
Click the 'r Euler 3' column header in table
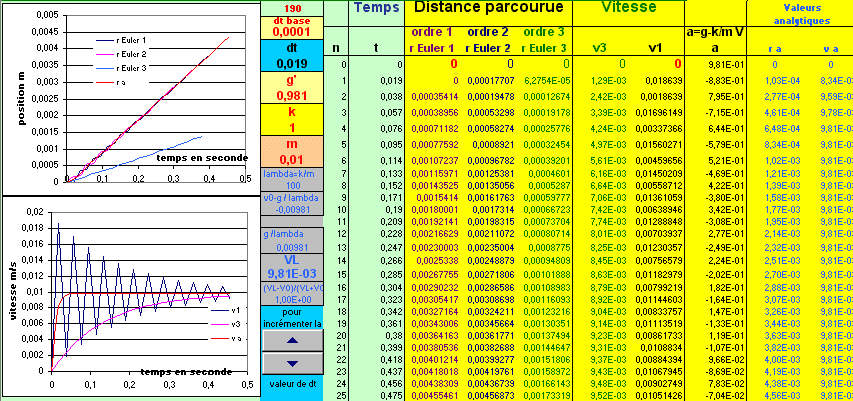click(545, 48)
